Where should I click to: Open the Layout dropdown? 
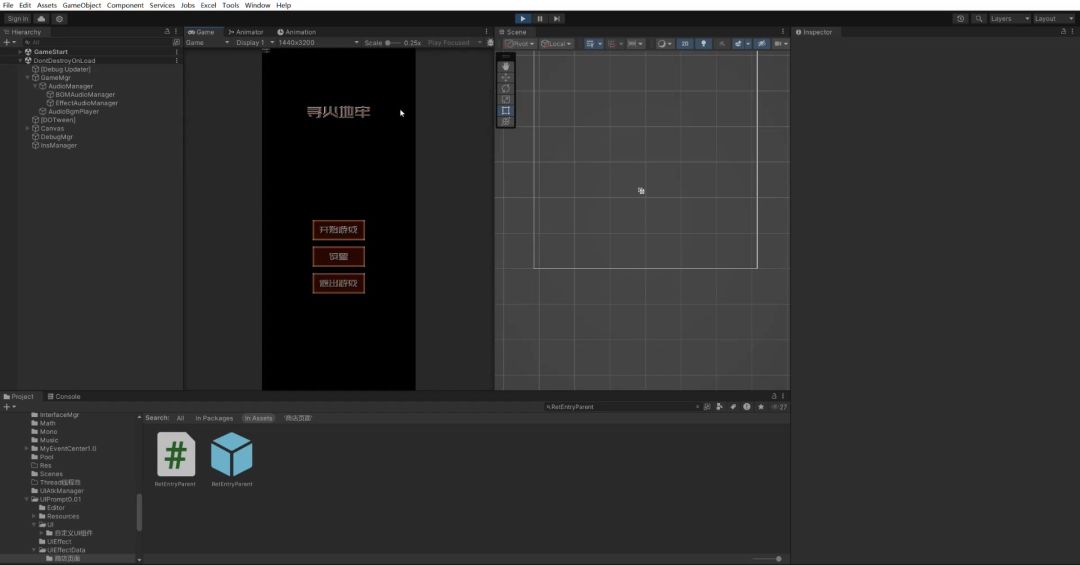click(x=1051, y=18)
